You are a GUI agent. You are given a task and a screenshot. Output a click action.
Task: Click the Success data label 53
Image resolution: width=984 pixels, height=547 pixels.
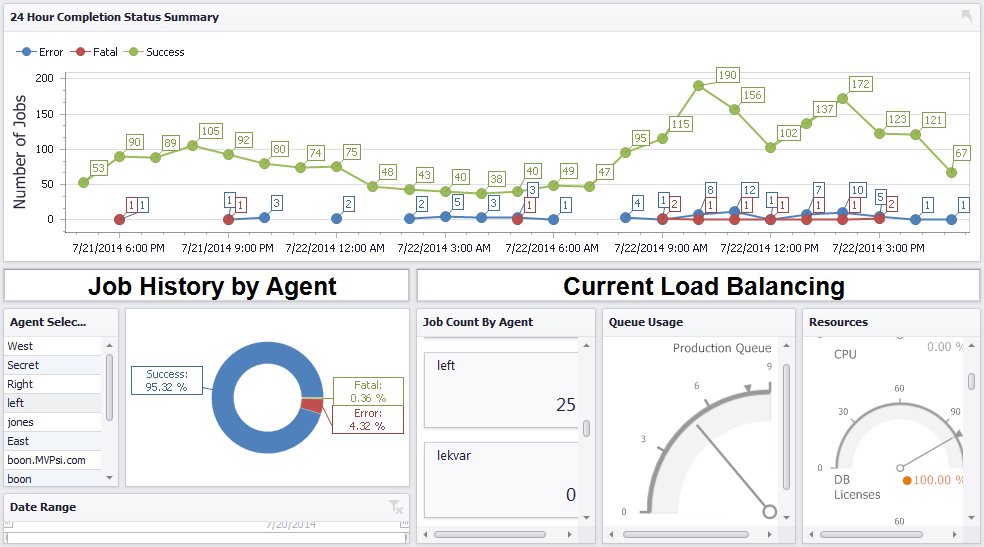click(x=99, y=168)
